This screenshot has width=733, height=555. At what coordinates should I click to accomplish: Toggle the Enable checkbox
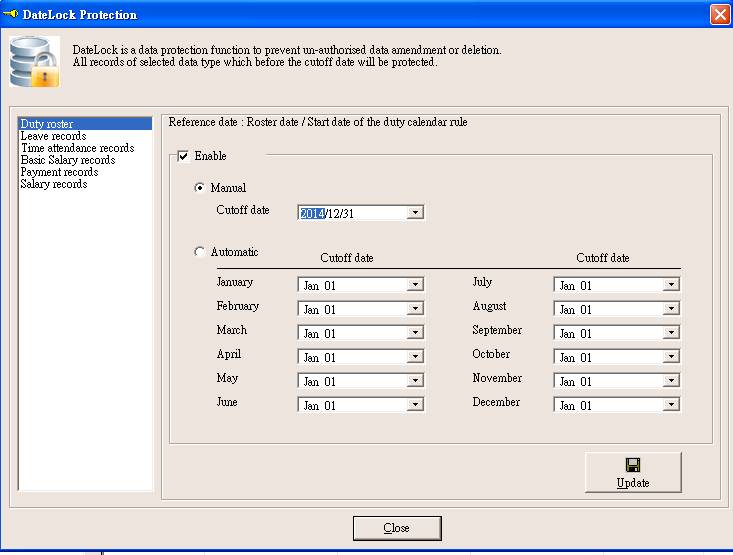point(183,156)
